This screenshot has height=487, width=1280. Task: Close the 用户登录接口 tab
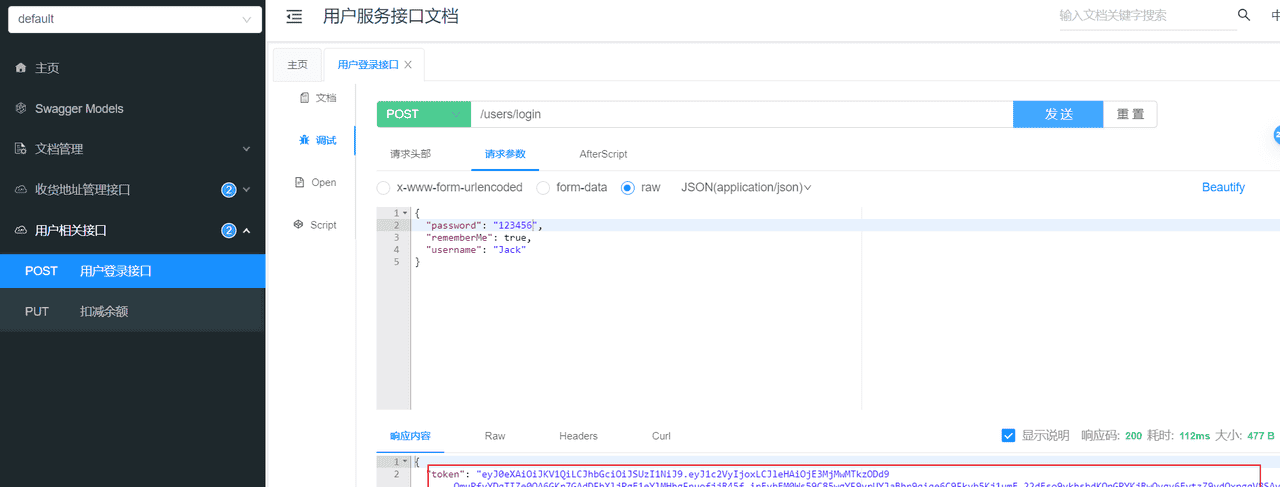408,65
